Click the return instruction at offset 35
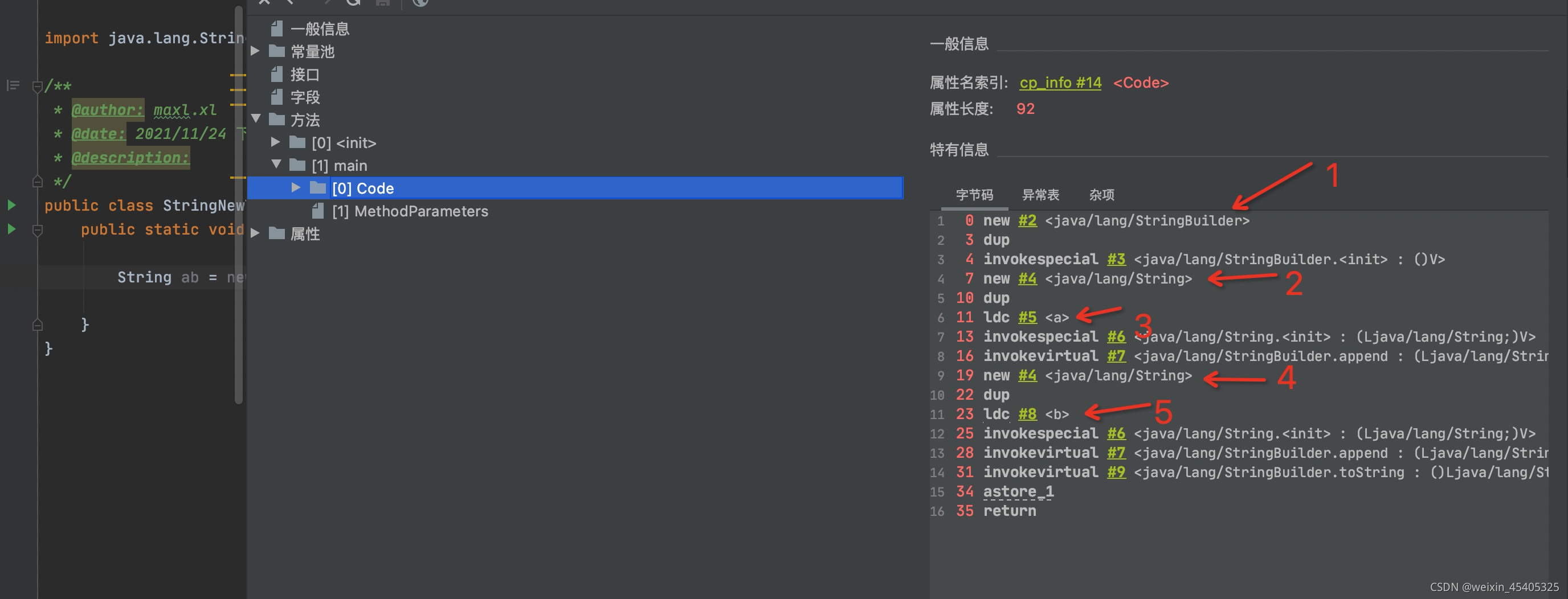The image size is (1568, 599). coord(1009,511)
